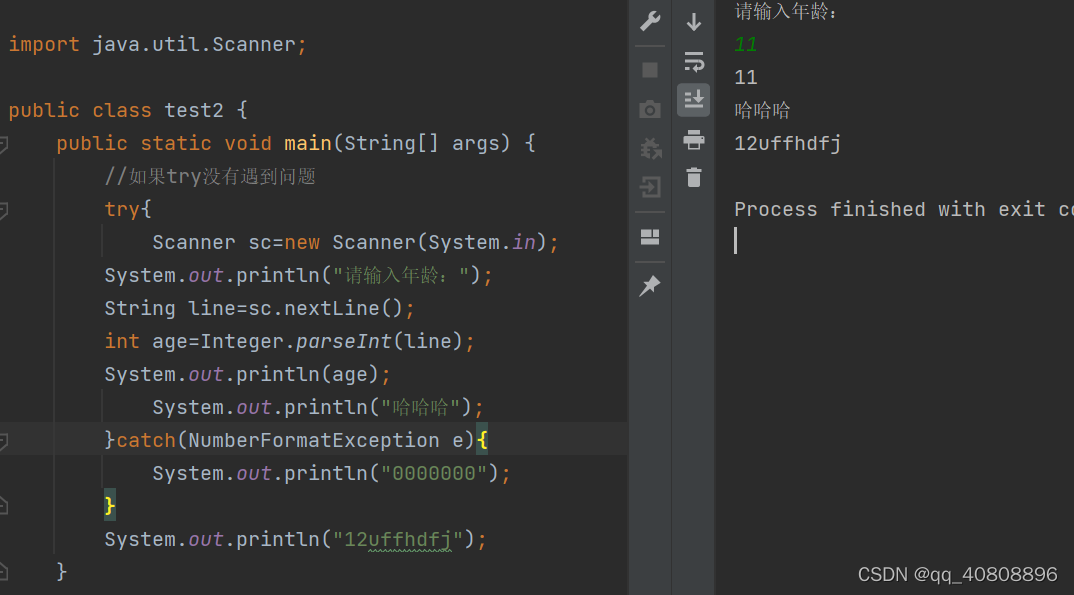
Task: Click NumberFormatException in the catch clause
Action: point(314,440)
